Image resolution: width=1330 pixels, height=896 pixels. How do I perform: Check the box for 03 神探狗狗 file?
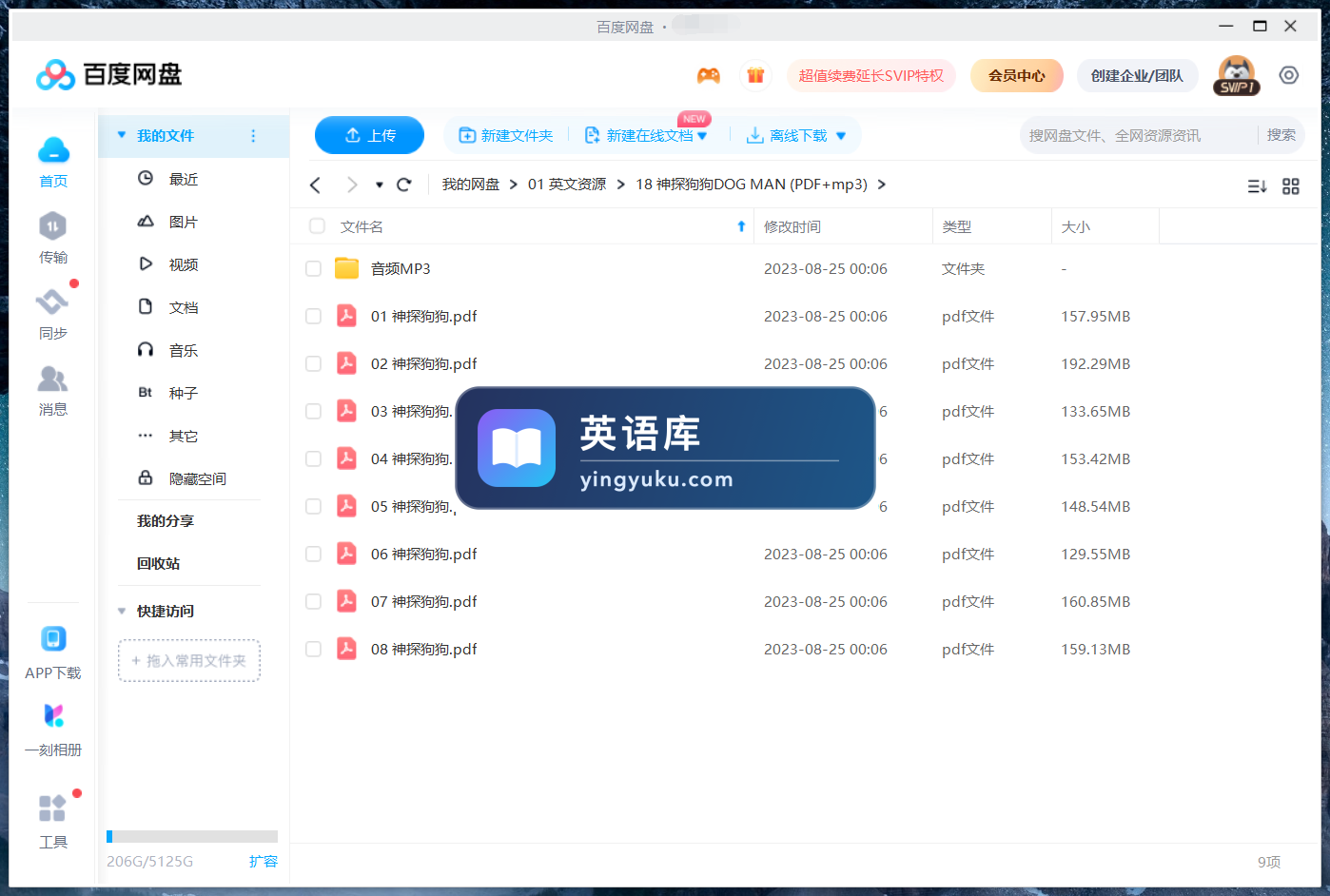click(x=313, y=412)
